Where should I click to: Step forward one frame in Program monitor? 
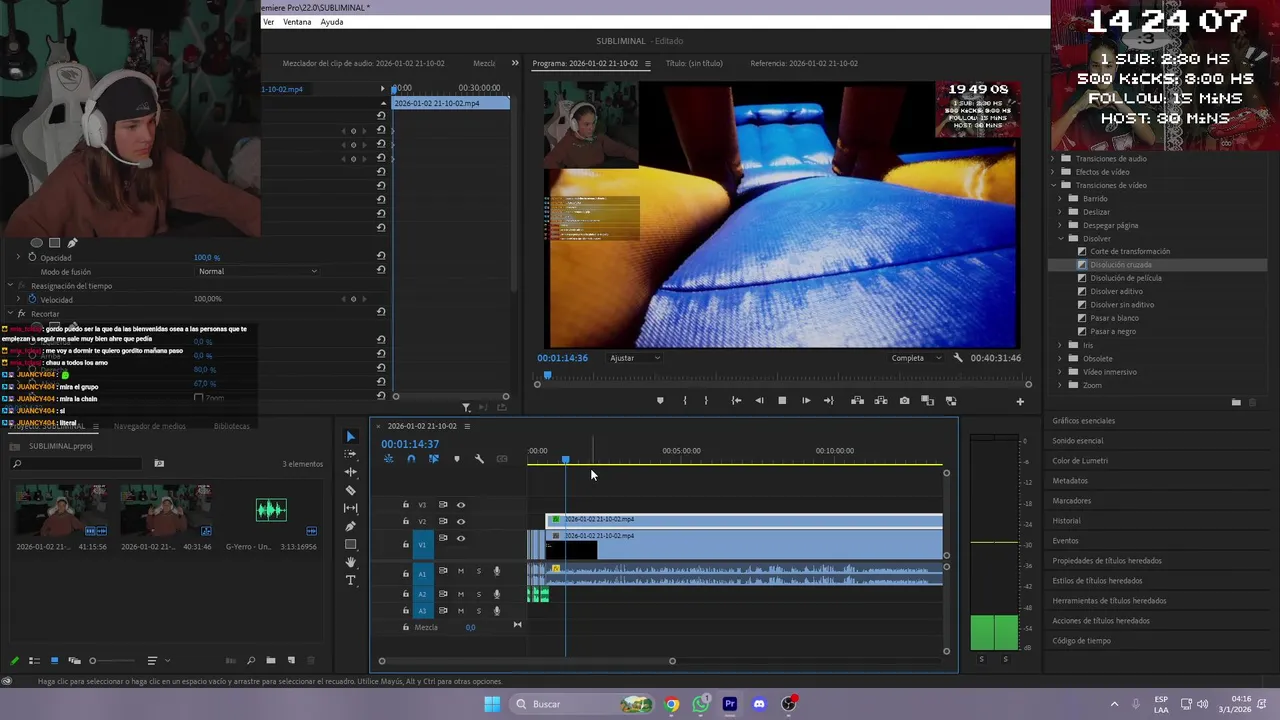806,401
